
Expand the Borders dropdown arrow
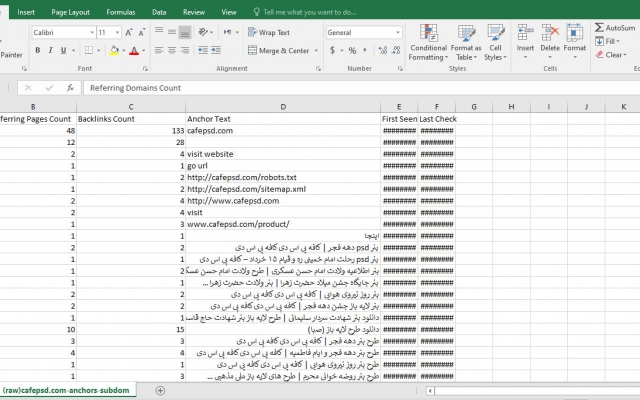point(98,50)
